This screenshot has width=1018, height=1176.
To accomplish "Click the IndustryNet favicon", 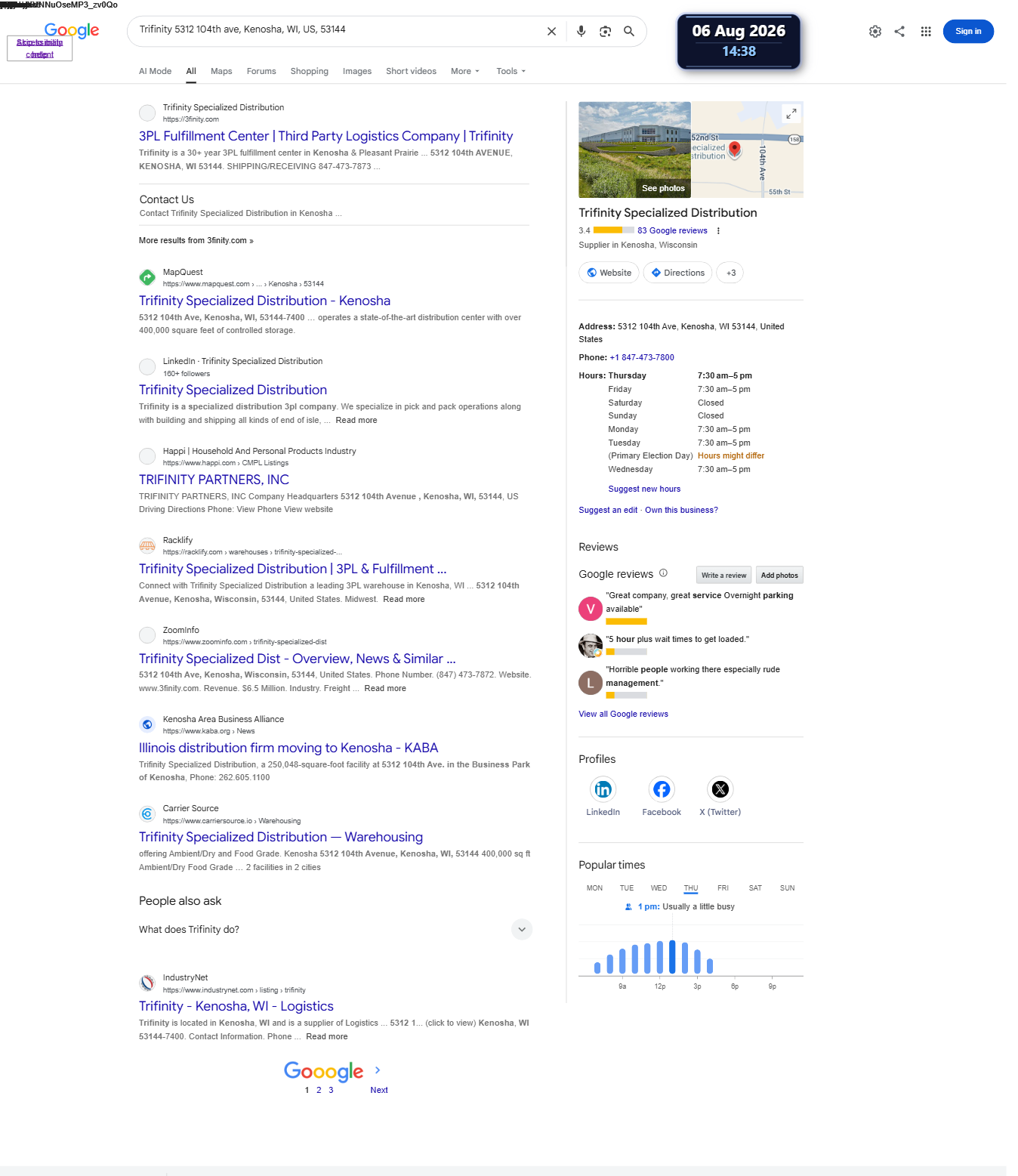I will [147, 983].
